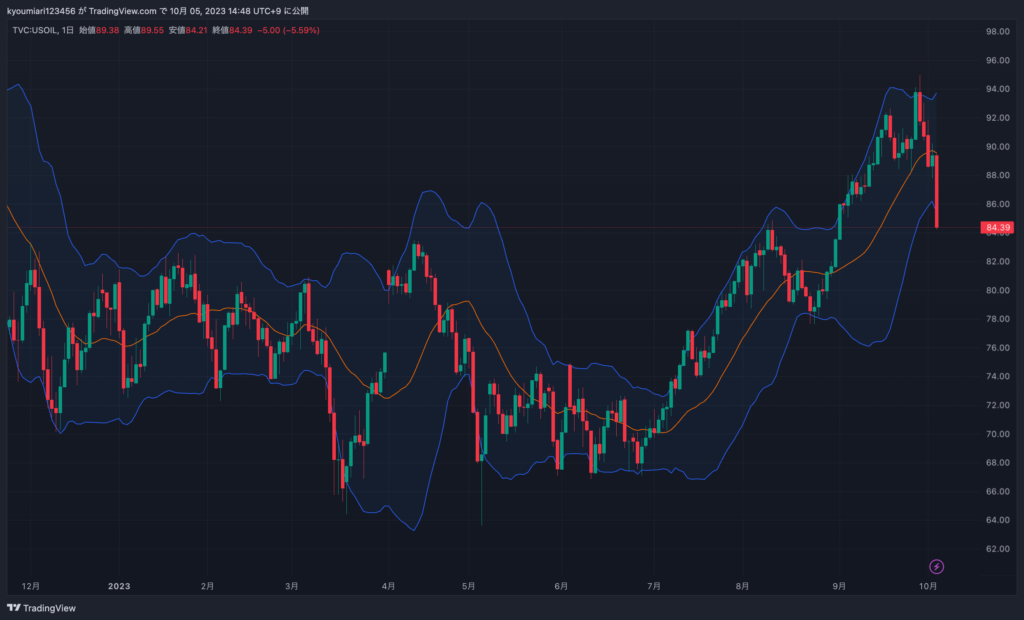Click the 2月 date axis label
The image size is (1024, 620).
click(207, 586)
